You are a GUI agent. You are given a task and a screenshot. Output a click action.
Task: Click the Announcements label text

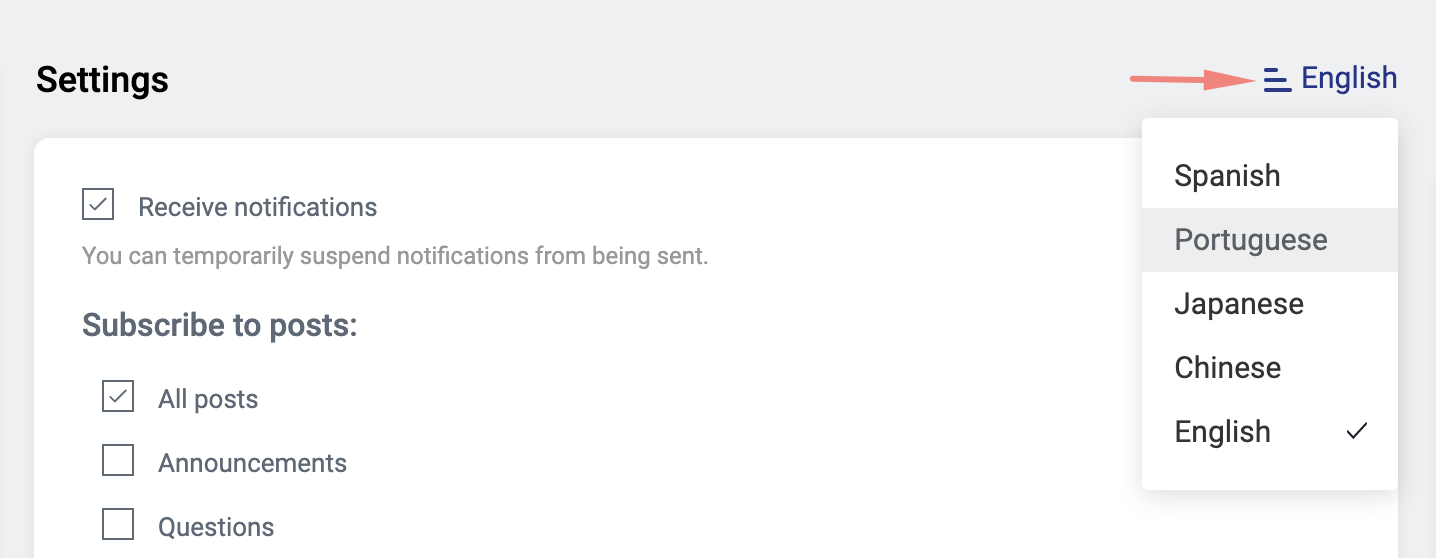click(x=252, y=464)
